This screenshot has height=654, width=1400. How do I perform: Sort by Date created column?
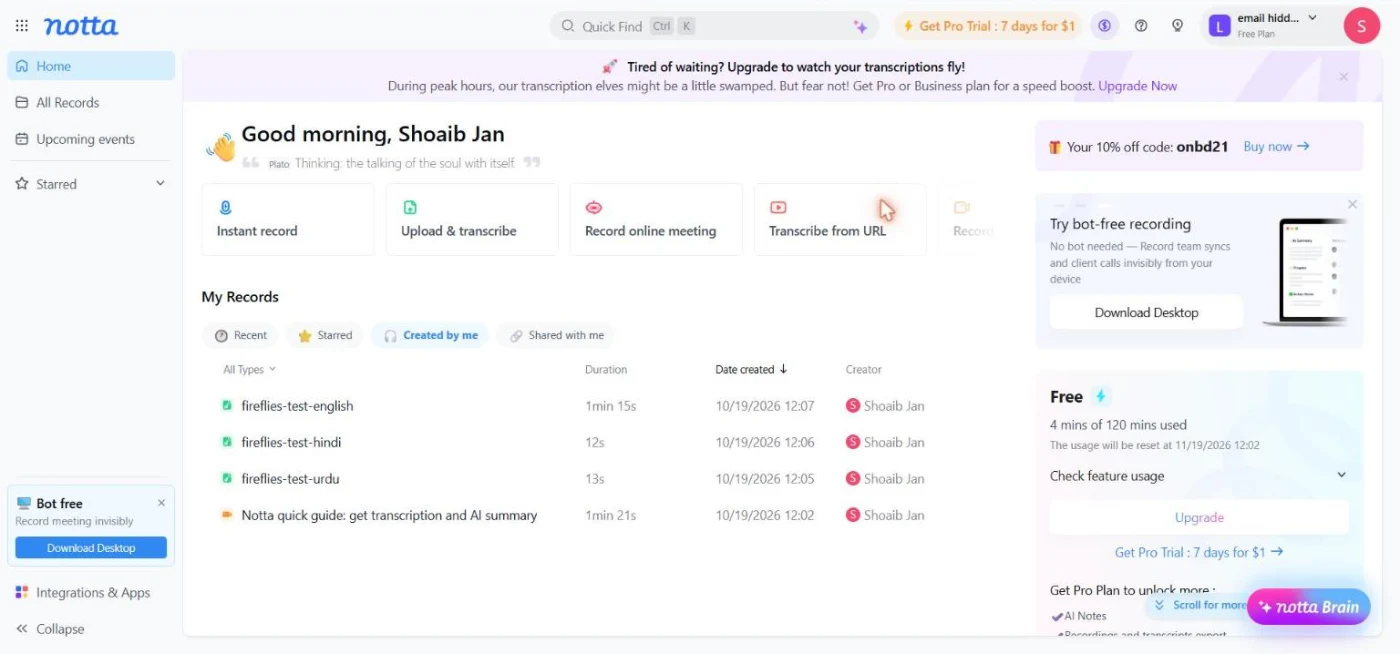(751, 370)
